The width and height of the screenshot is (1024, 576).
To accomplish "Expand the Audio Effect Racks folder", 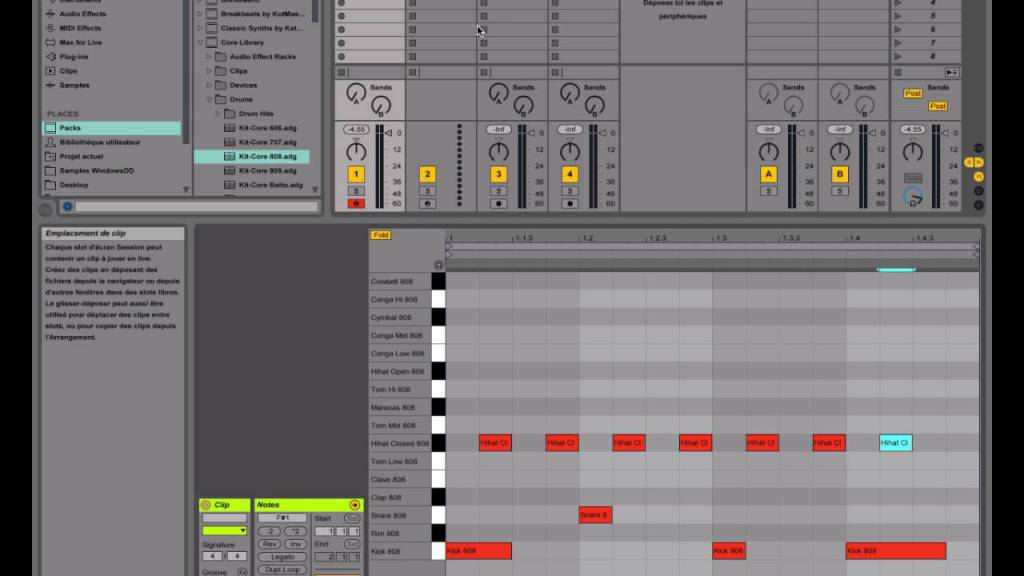I will (x=209, y=57).
